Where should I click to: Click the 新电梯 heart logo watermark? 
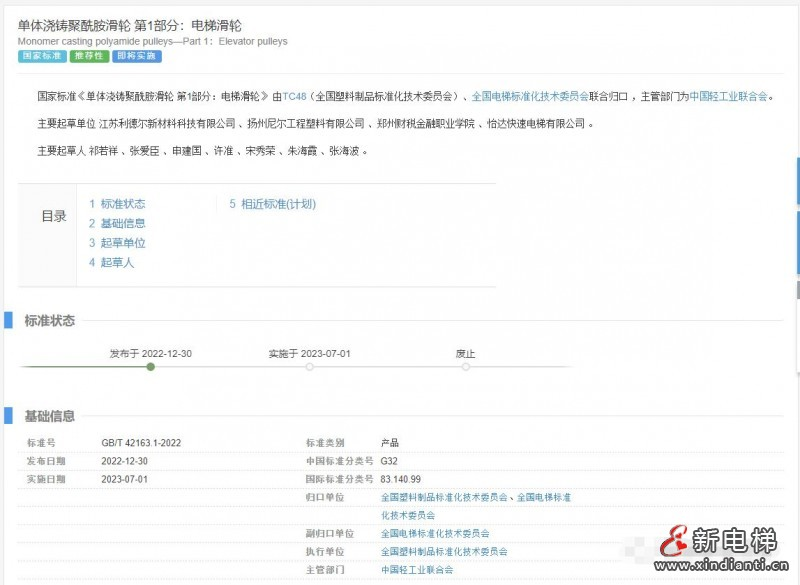coord(674,542)
